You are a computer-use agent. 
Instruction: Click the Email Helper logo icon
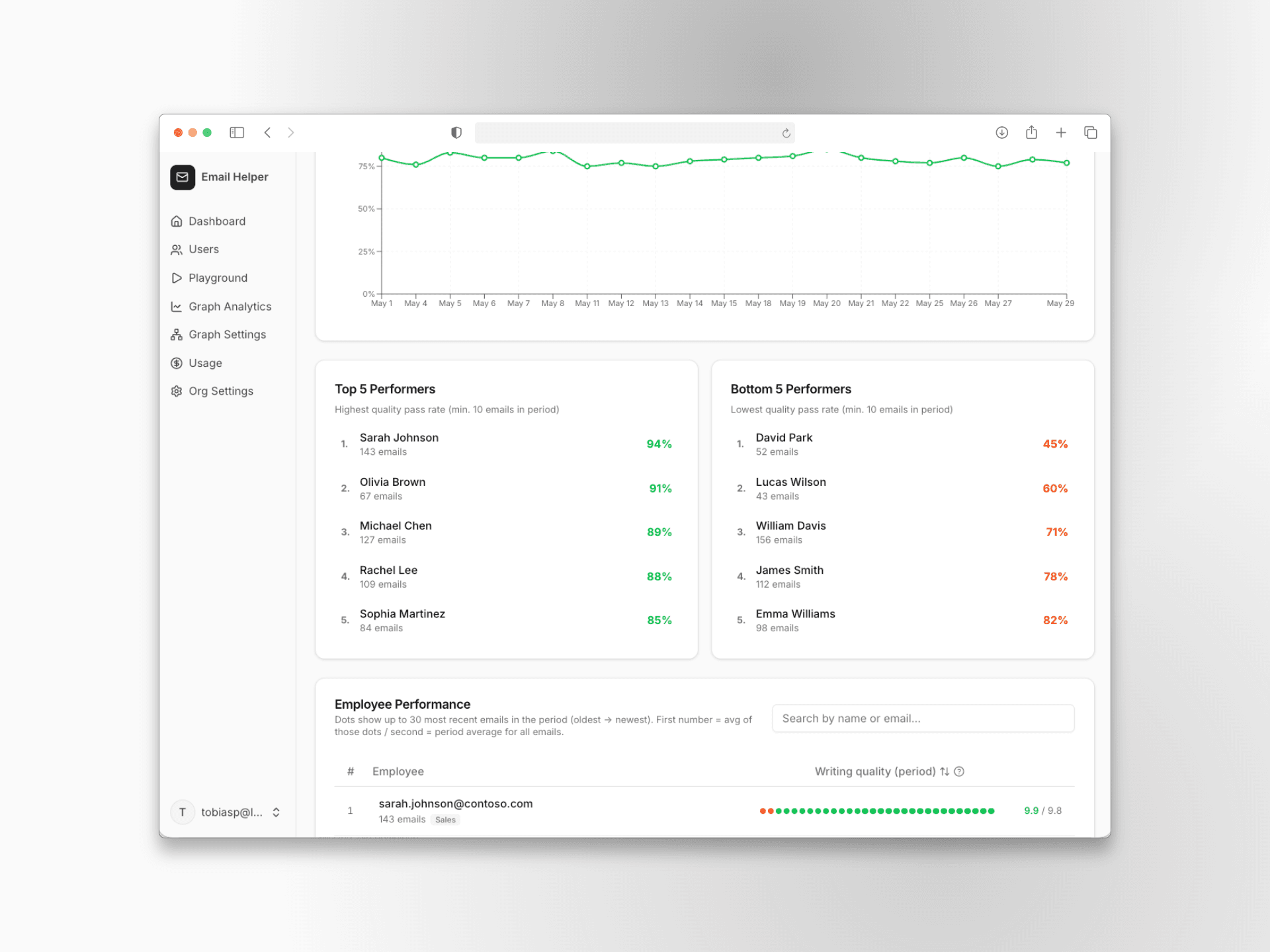[182, 177]
